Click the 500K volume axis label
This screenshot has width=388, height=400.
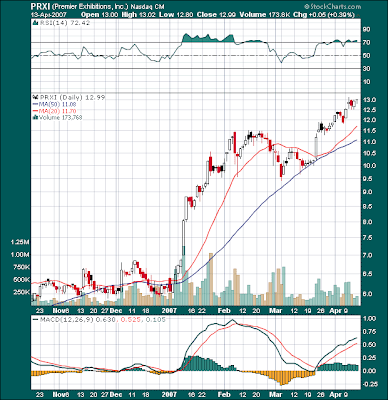coord(22,280)
